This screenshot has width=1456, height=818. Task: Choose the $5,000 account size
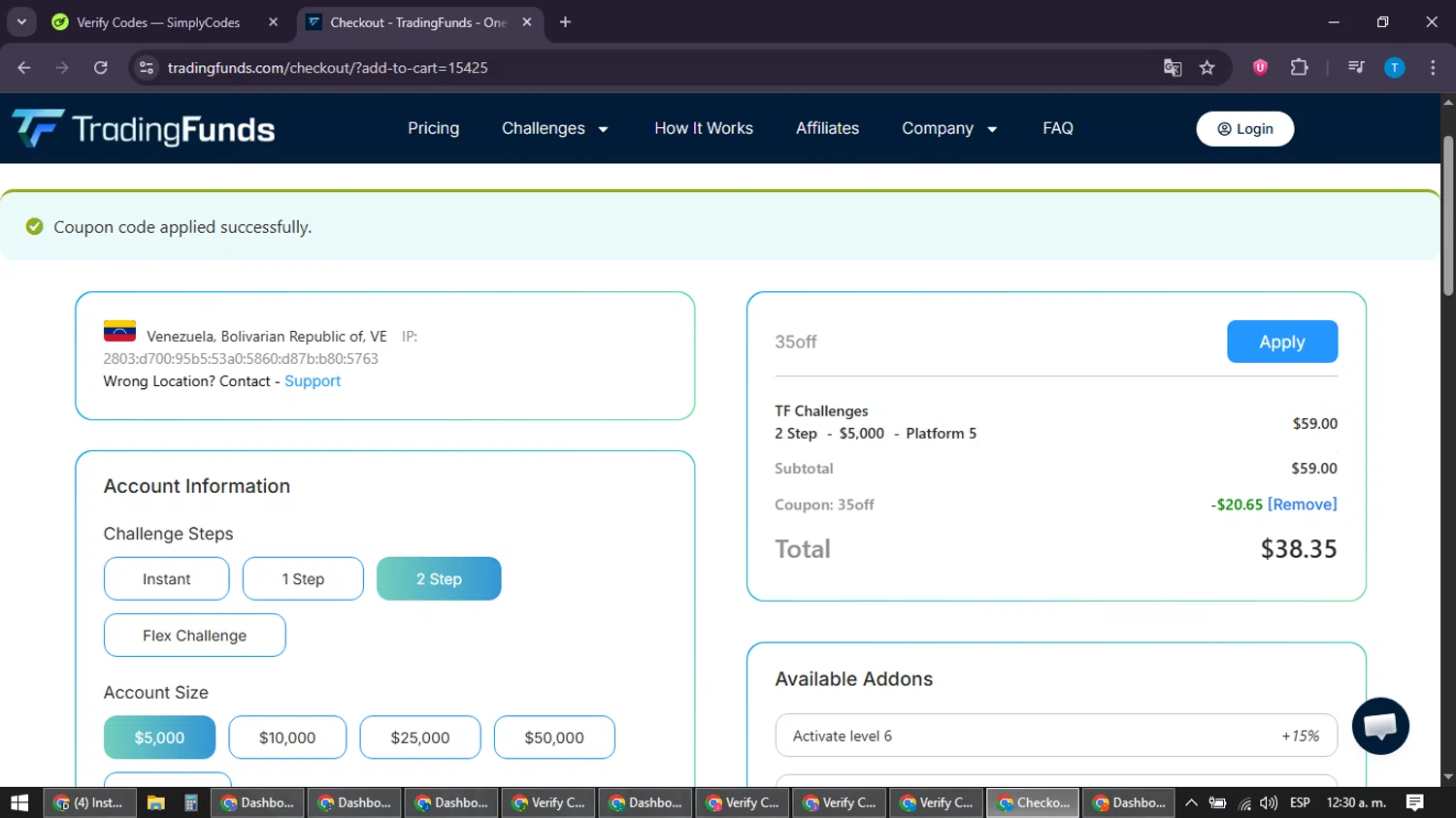[159, 737]
